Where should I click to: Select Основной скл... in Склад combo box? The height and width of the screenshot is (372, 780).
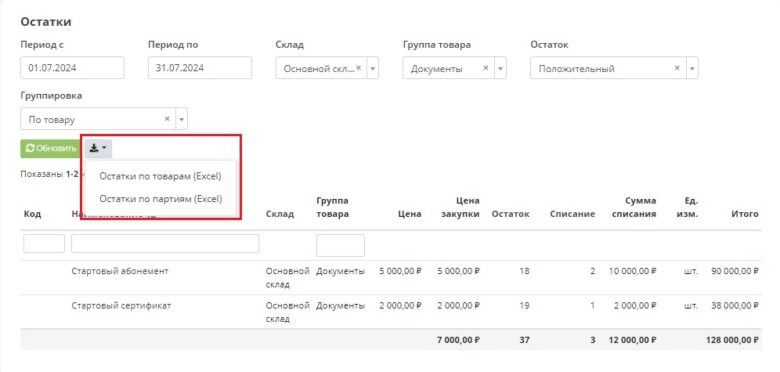[318, 69]
